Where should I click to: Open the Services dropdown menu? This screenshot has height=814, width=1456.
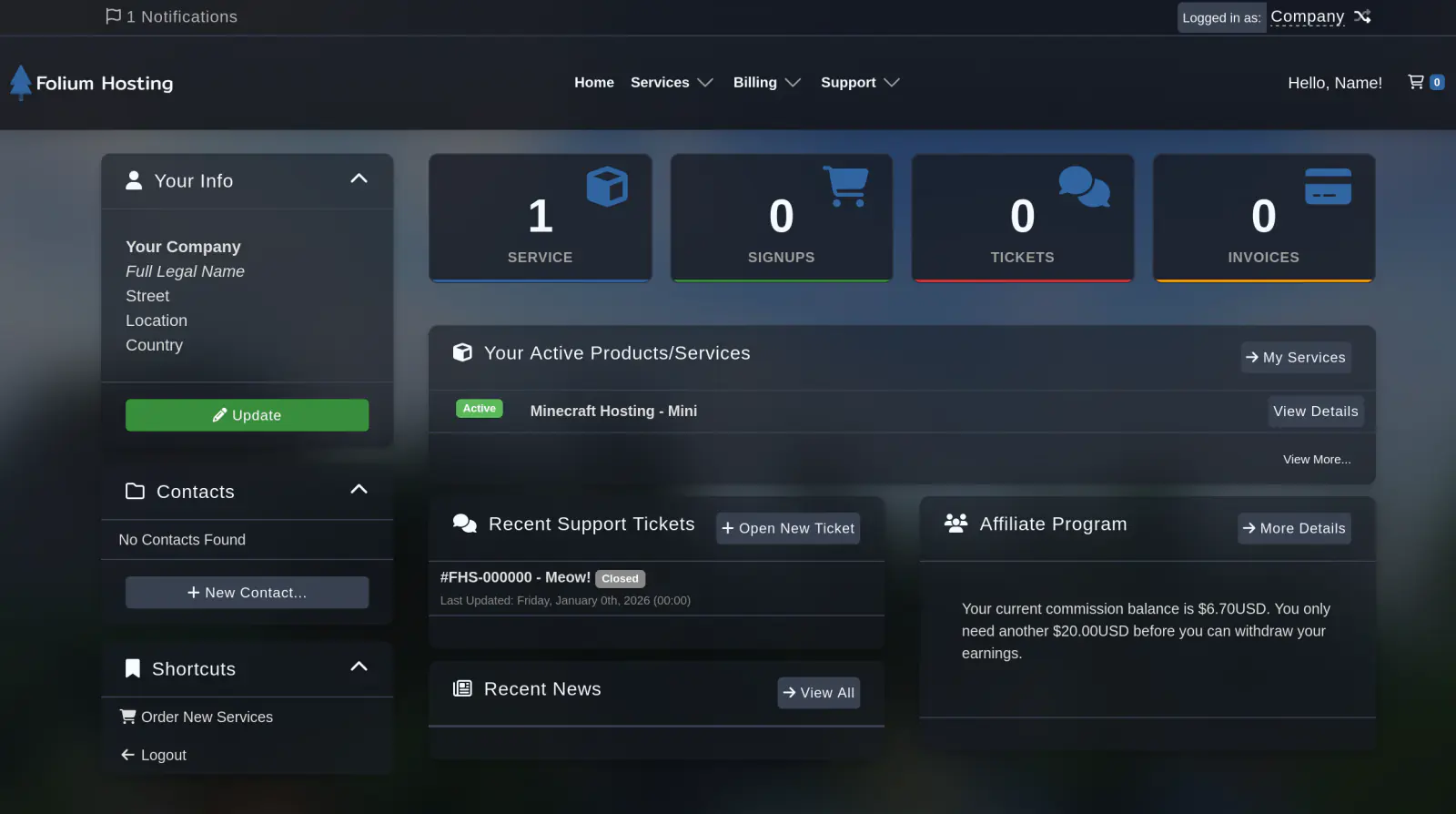(x=672, y=83)
